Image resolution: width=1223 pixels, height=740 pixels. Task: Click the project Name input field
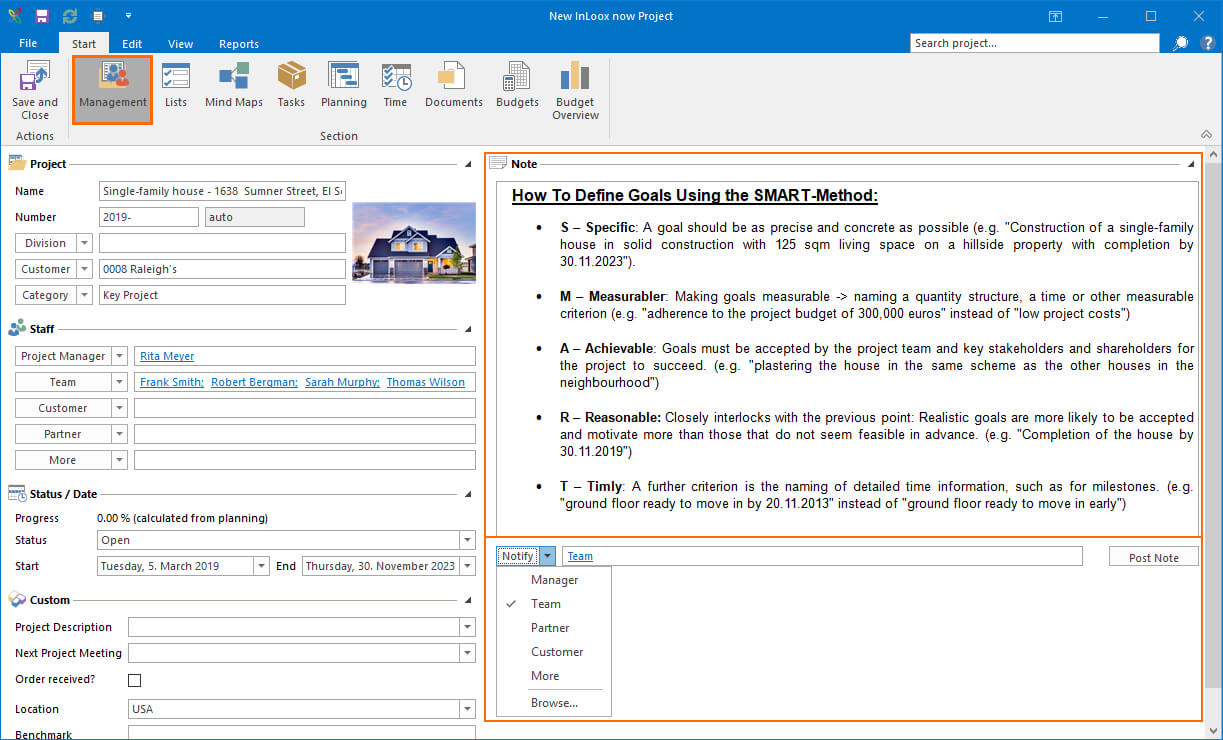coord(222,191)
